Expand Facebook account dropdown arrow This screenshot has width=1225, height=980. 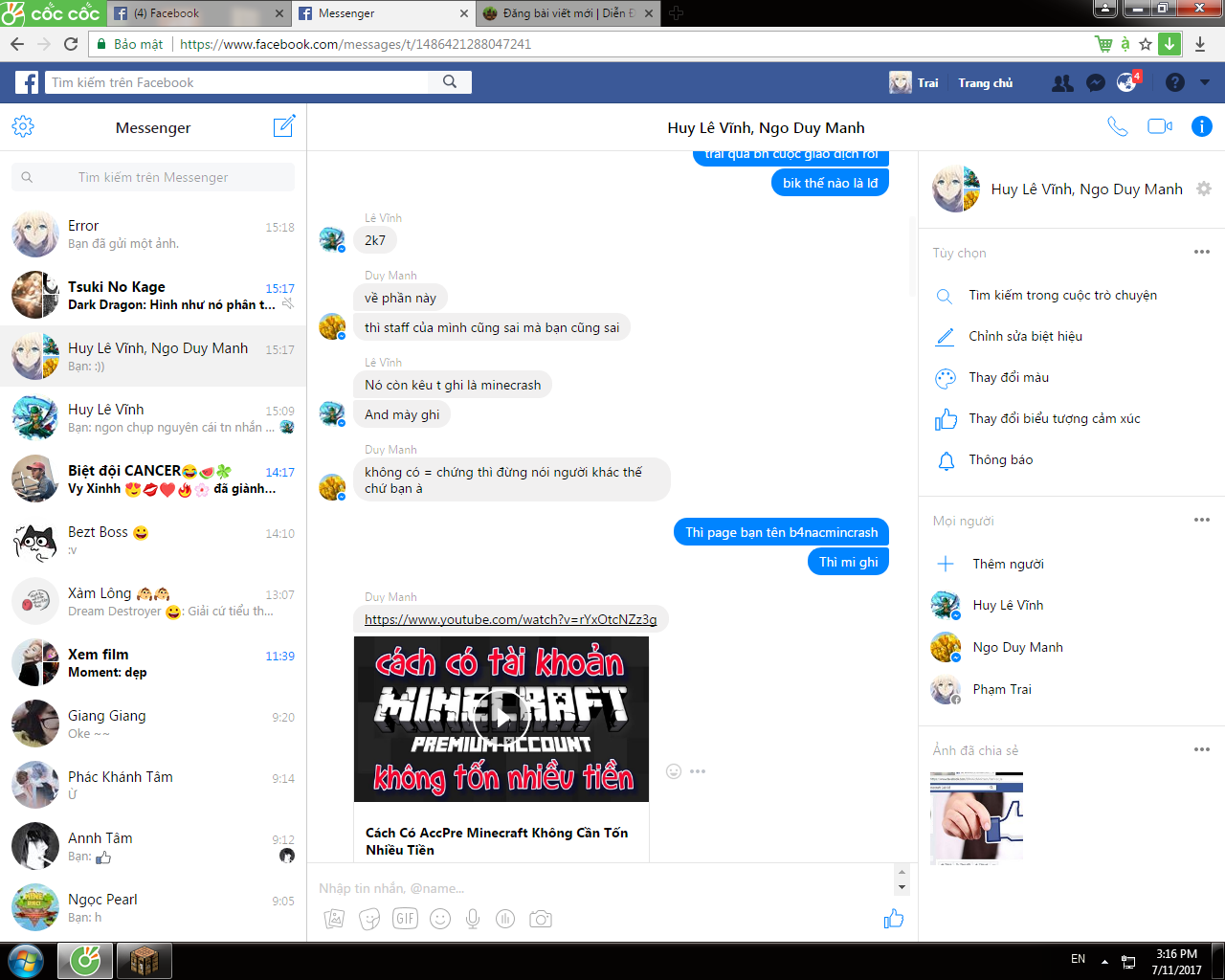(1205, 83)
